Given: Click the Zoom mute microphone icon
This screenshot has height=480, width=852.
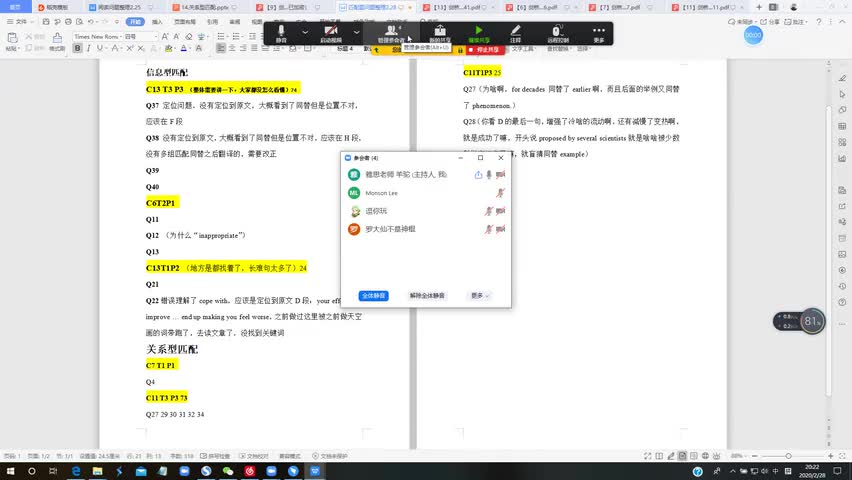Looking at the screenshot, I should point(281,33).
